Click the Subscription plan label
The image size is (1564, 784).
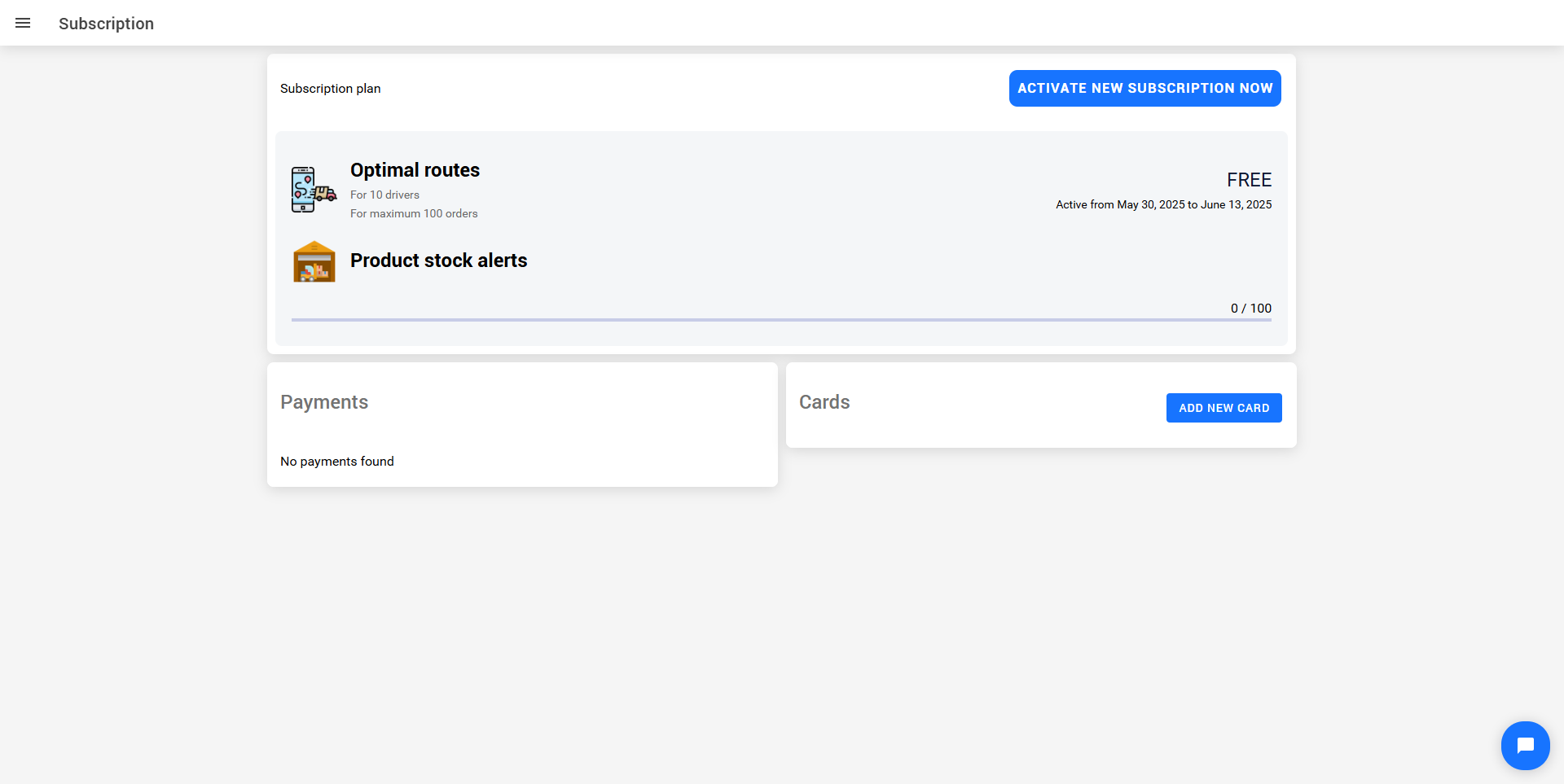coord(330,89)
